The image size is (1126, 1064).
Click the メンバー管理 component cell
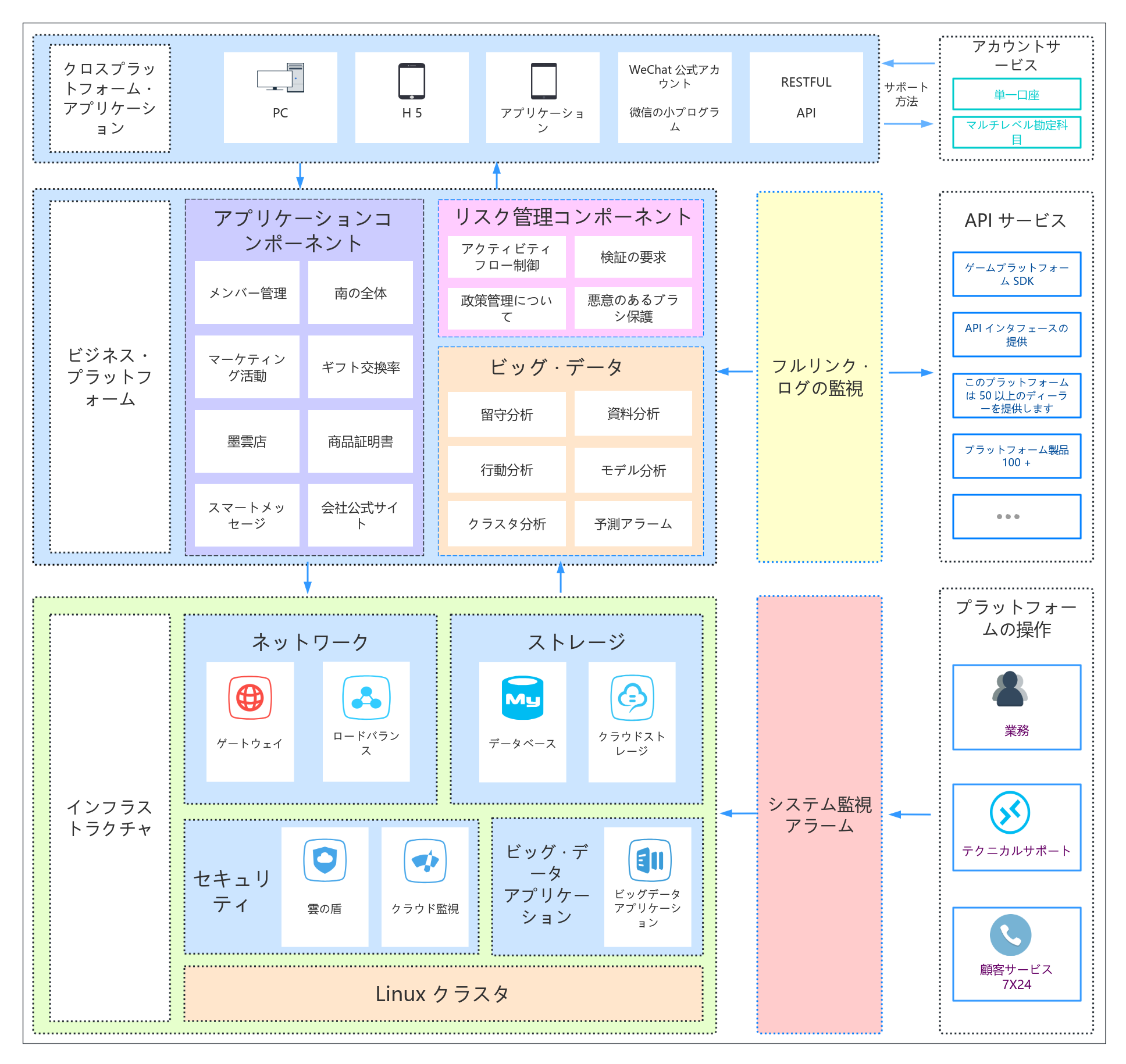coord(247,292)
